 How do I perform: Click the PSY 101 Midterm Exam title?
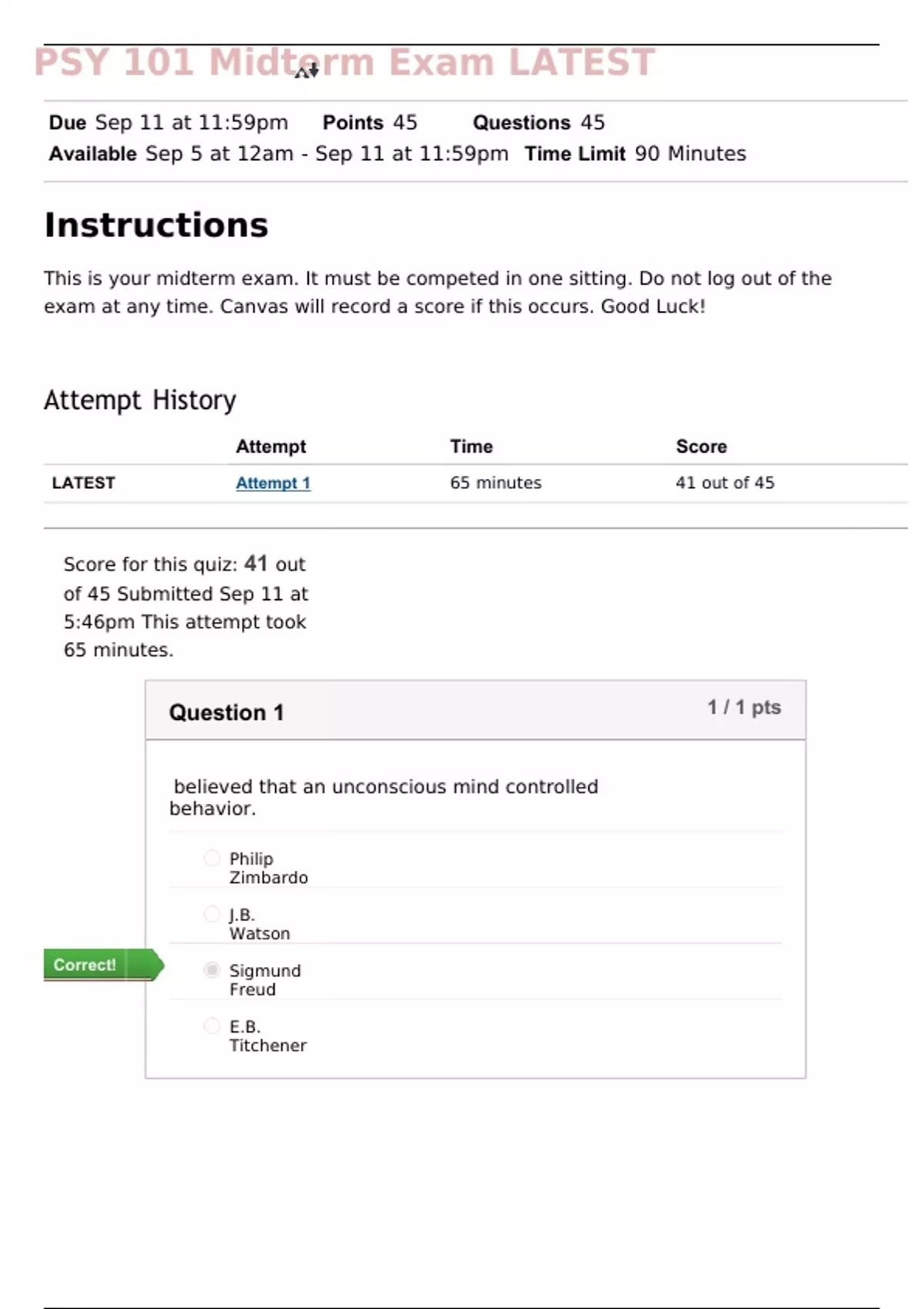point(344,62)
